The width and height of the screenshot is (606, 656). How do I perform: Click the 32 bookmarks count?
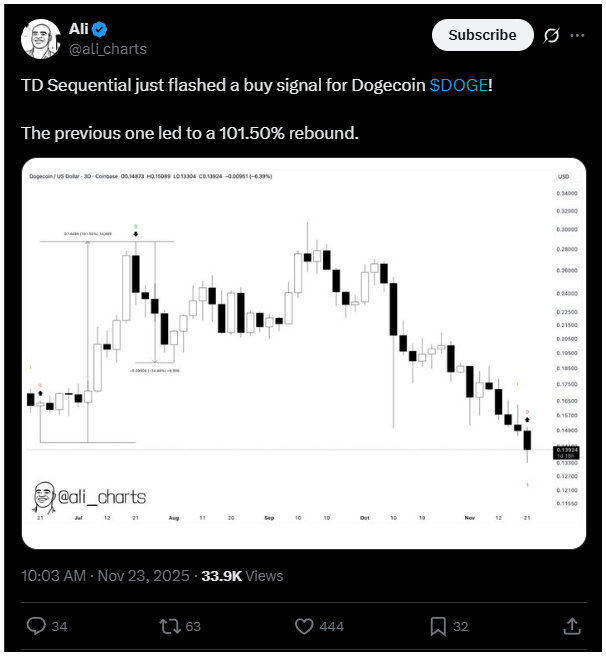(x=461, y=626)
